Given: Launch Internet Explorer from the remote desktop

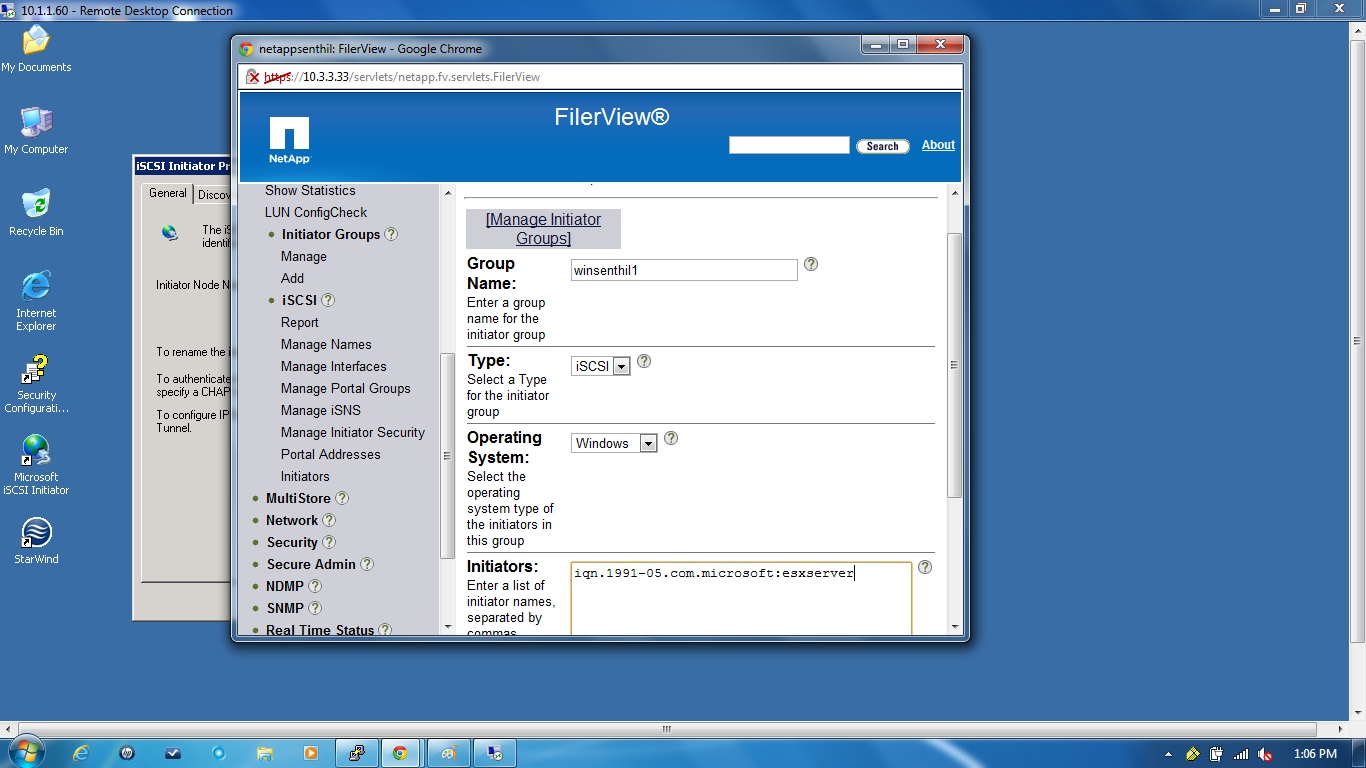Looking at the screenshot, I should tap(36, 301).
